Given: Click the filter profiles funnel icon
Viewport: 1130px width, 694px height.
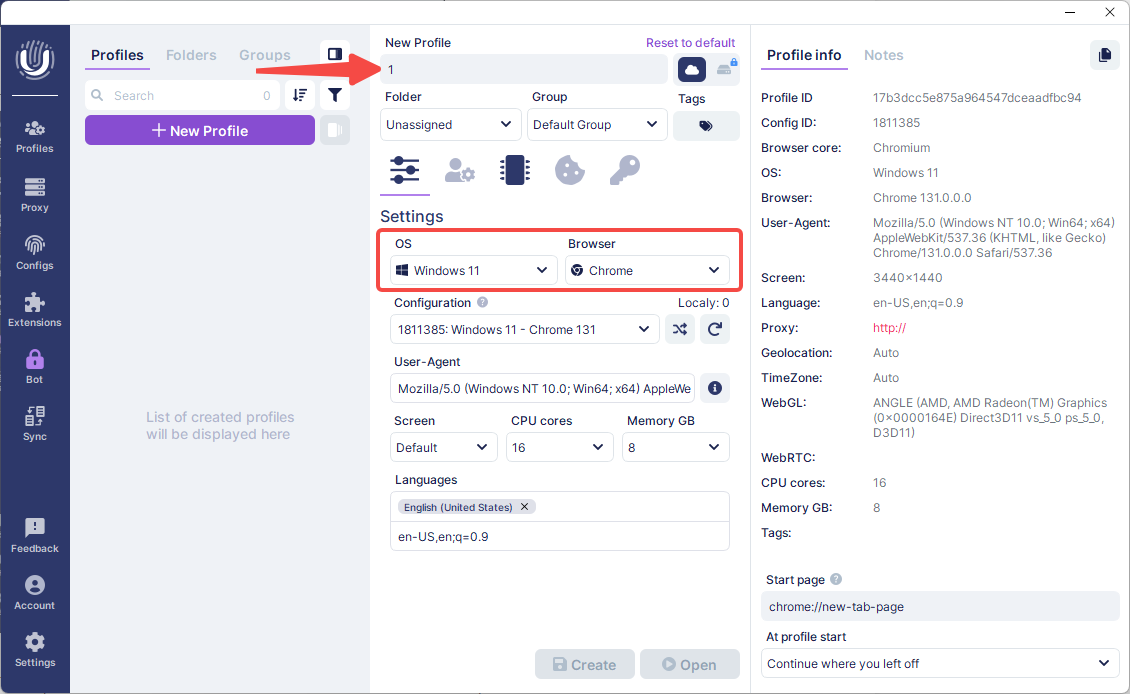Looking at the screenshot, I should click(335, 96).
